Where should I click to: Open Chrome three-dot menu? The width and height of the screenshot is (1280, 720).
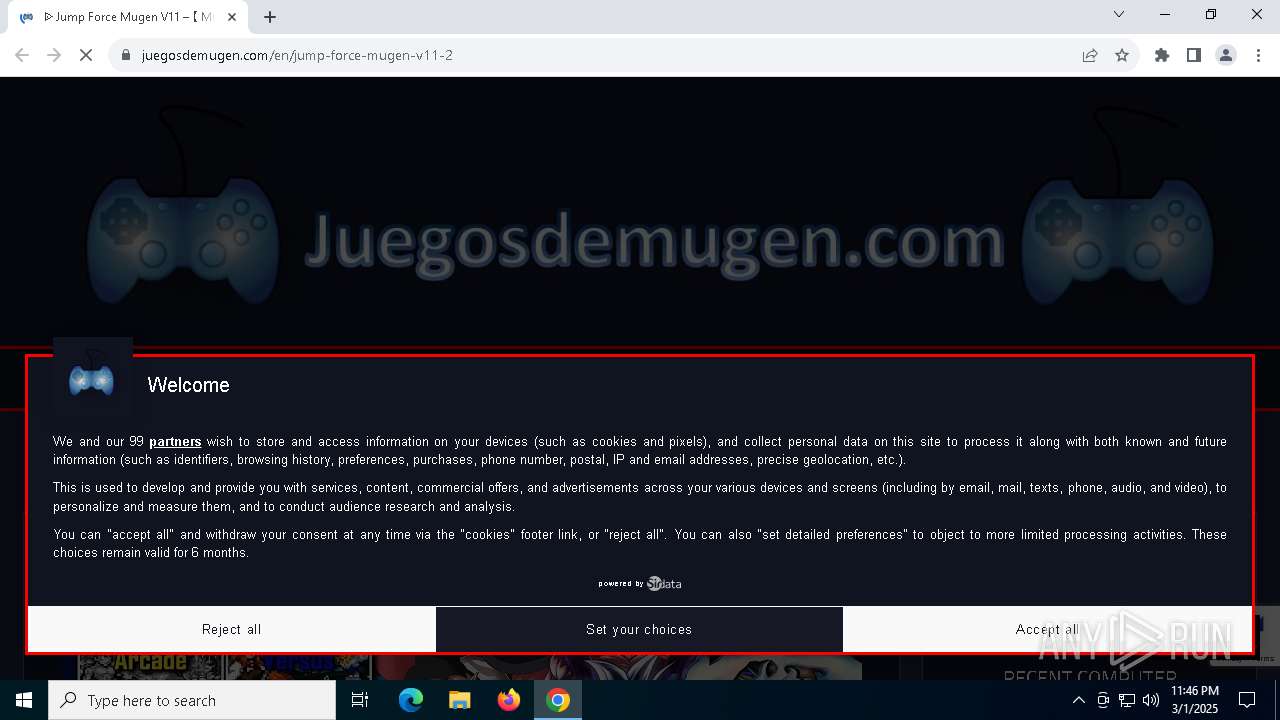(x=1258, y=55)
